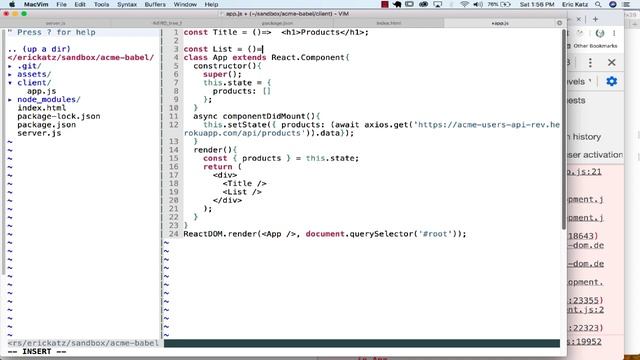The height and width of the screenshot is (360, 640).
Task: Open the browser three-dot menu
Action: (x=614, y=33)
